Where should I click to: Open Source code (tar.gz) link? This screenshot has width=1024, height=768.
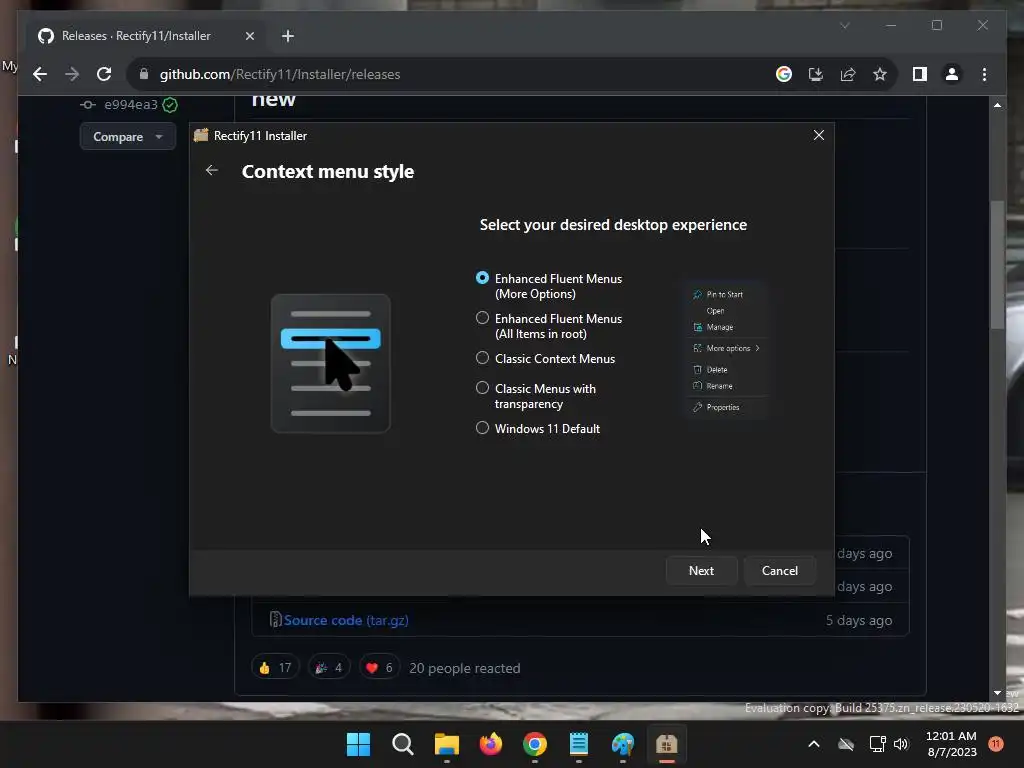click(x=346, y=620)
